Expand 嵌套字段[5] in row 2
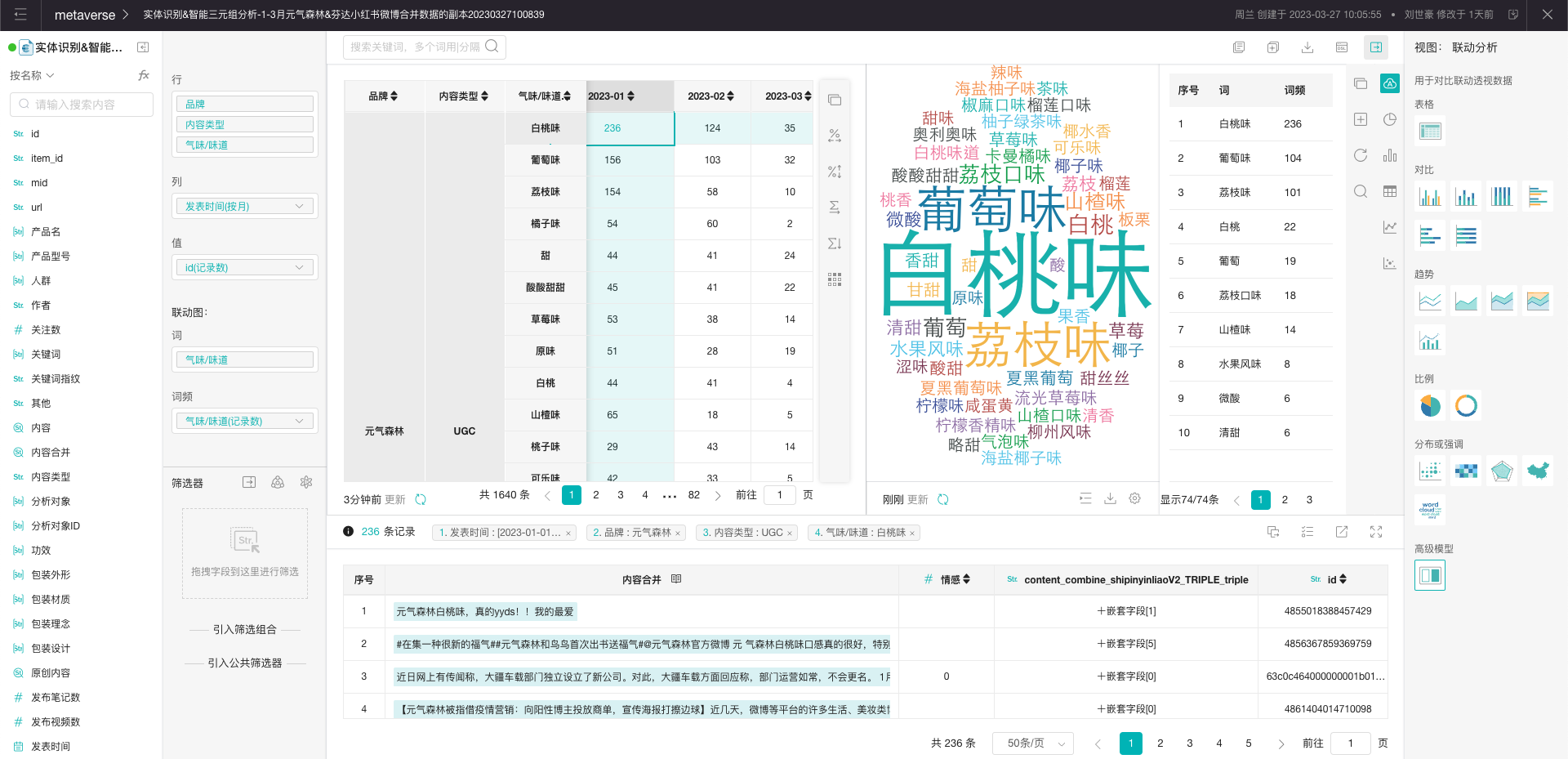This screenshot has width=1568, height=759. tap(1127, 644)
